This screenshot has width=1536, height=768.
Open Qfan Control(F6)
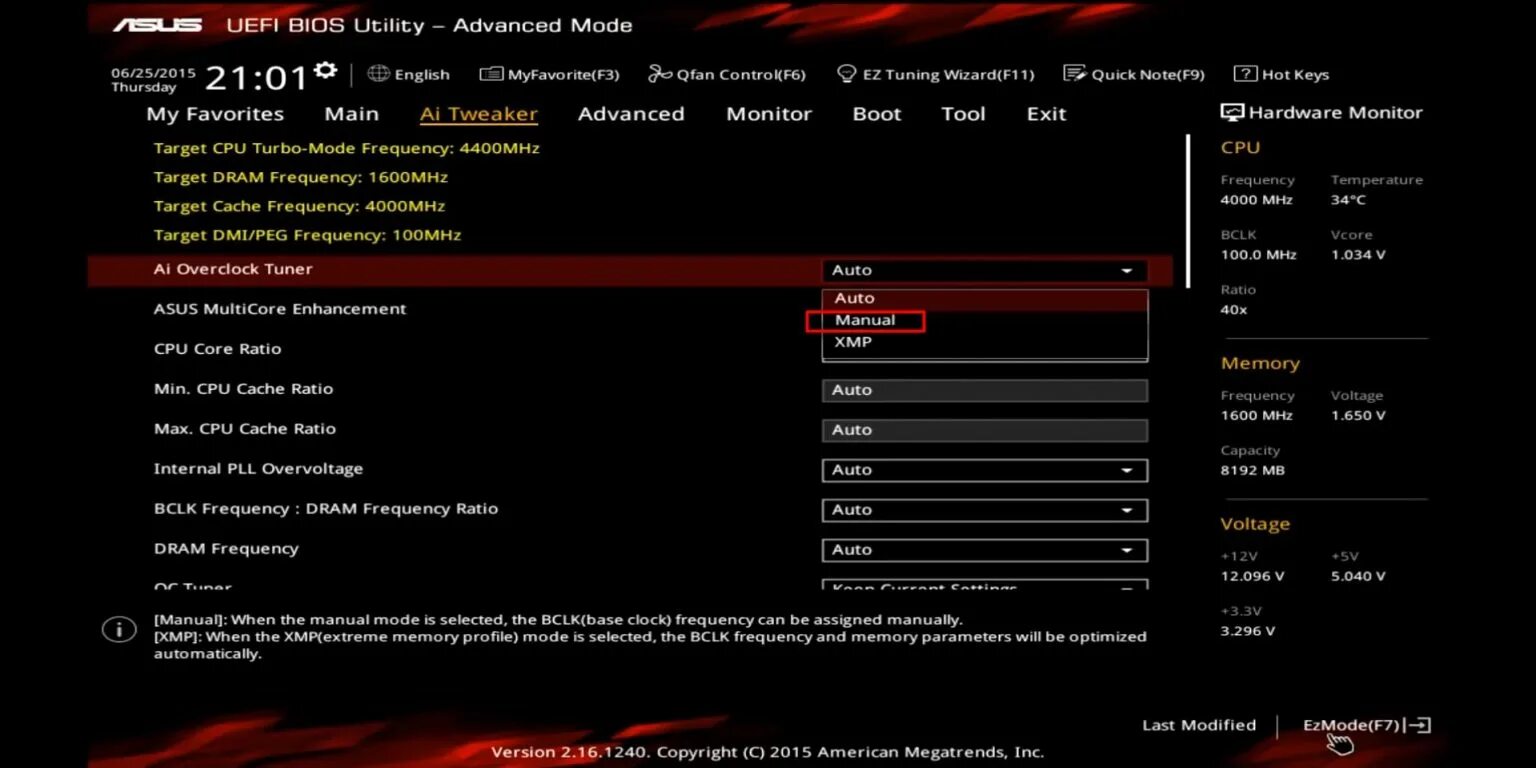pos(727,75)
